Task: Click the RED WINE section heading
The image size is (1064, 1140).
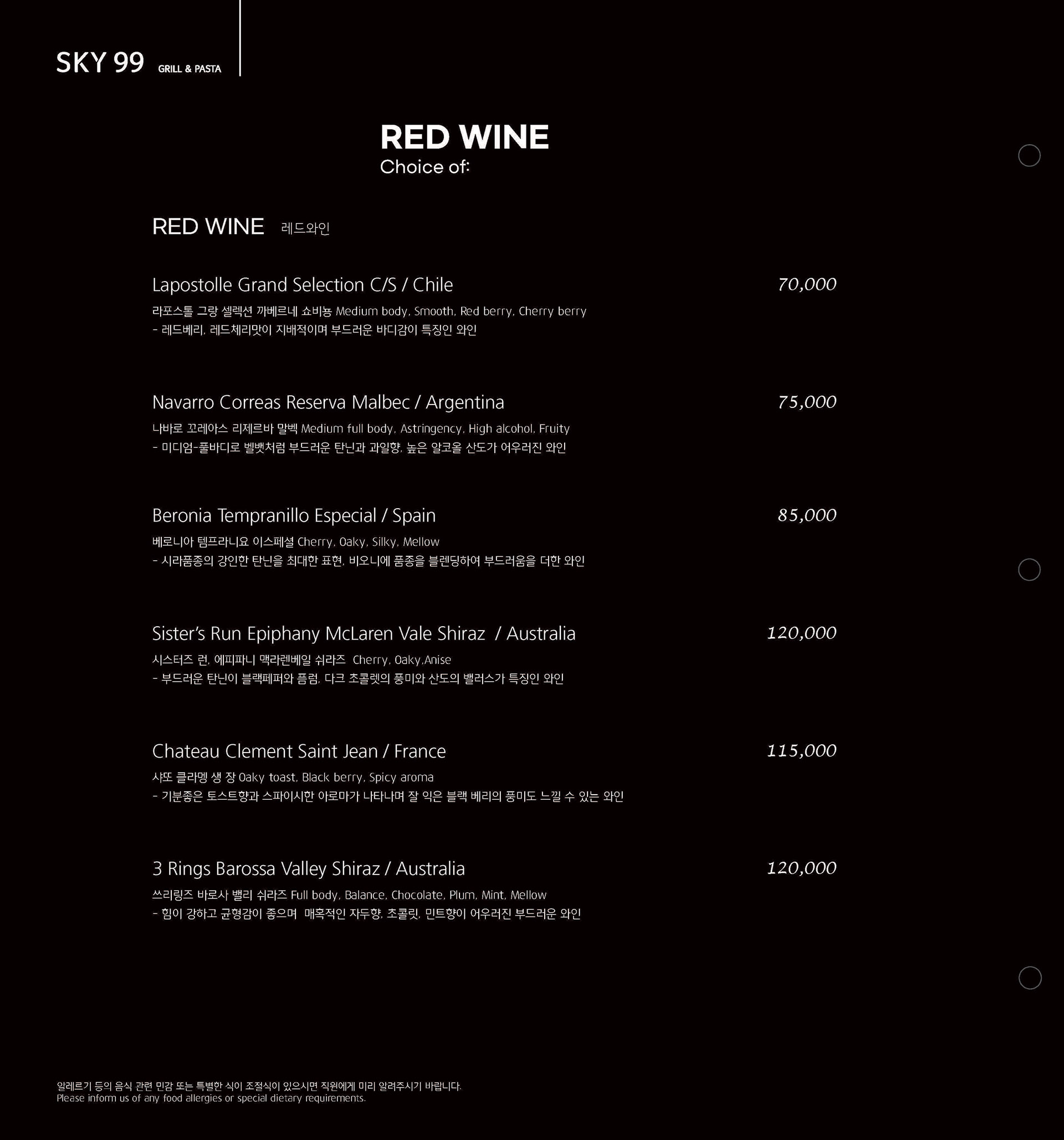Action: click(208, 227)
